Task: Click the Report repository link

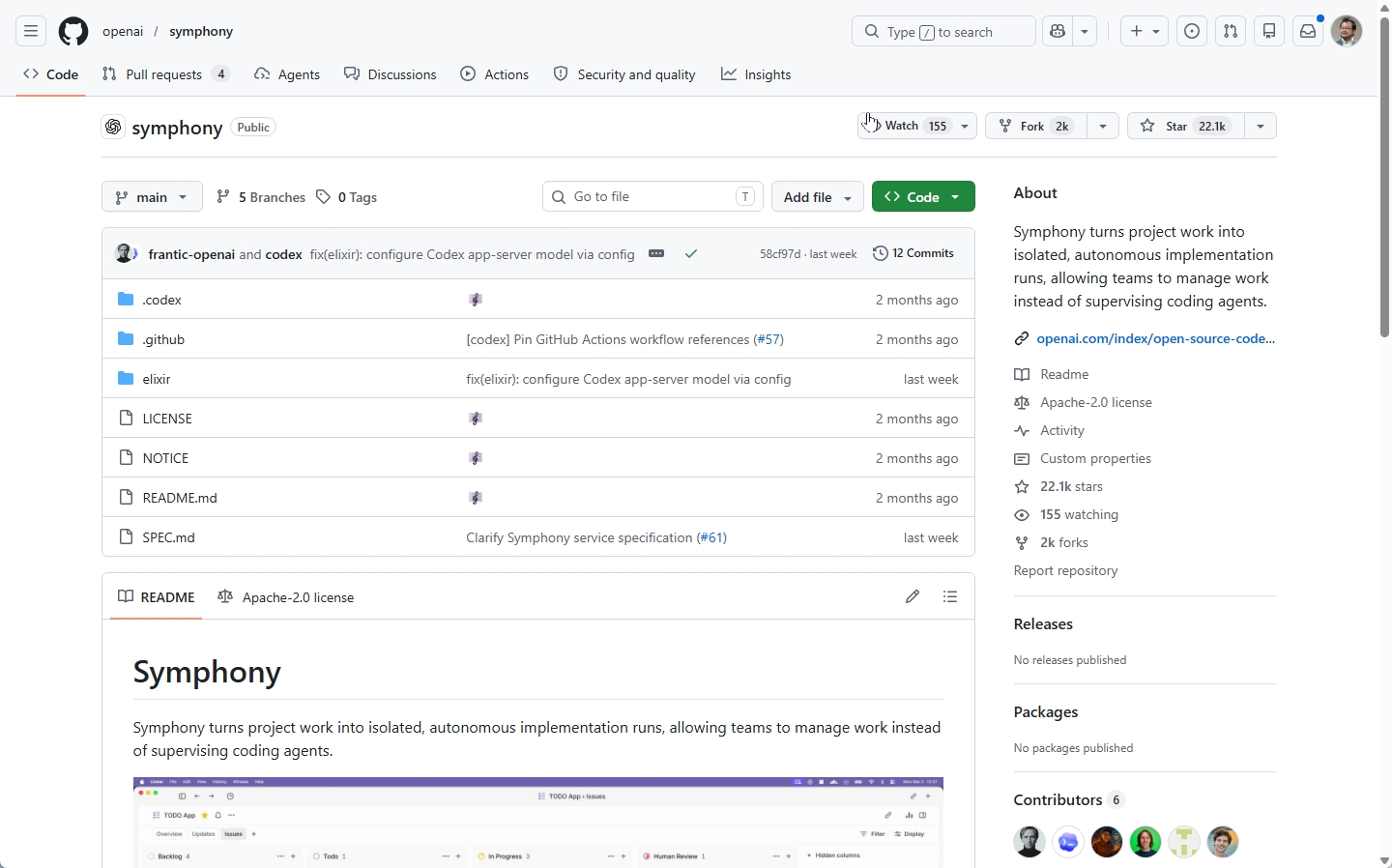Action: click(x=1065, y=570)
